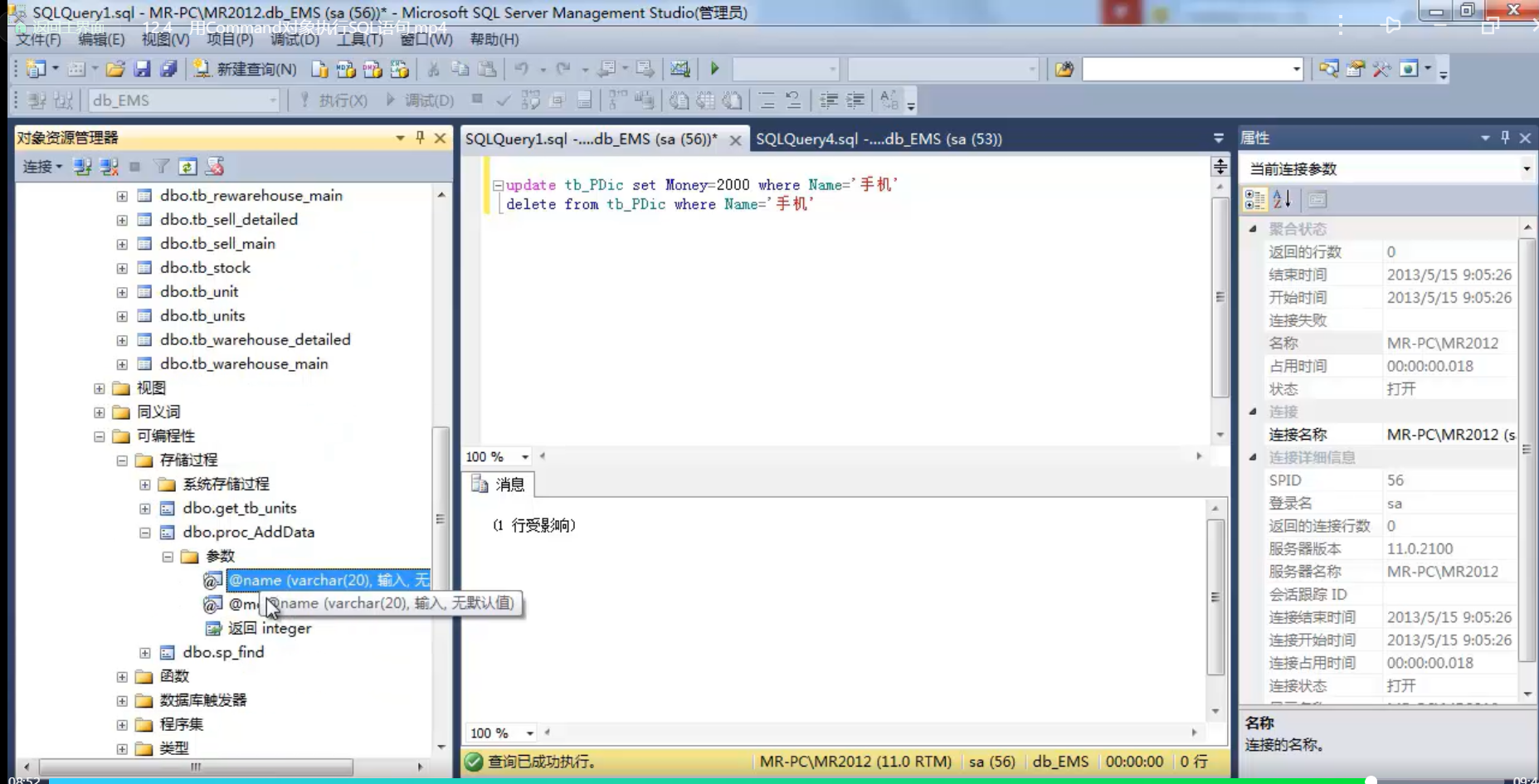Expand the 视图 folder node
The image size is (1539, 784).
(99, 388)
